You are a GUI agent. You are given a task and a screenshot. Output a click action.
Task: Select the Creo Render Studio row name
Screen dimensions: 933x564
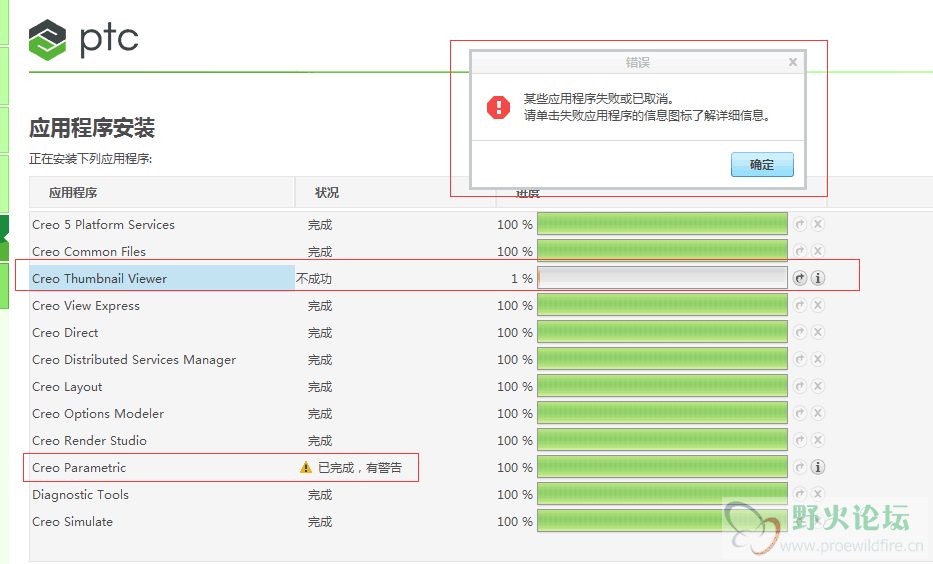89,441
